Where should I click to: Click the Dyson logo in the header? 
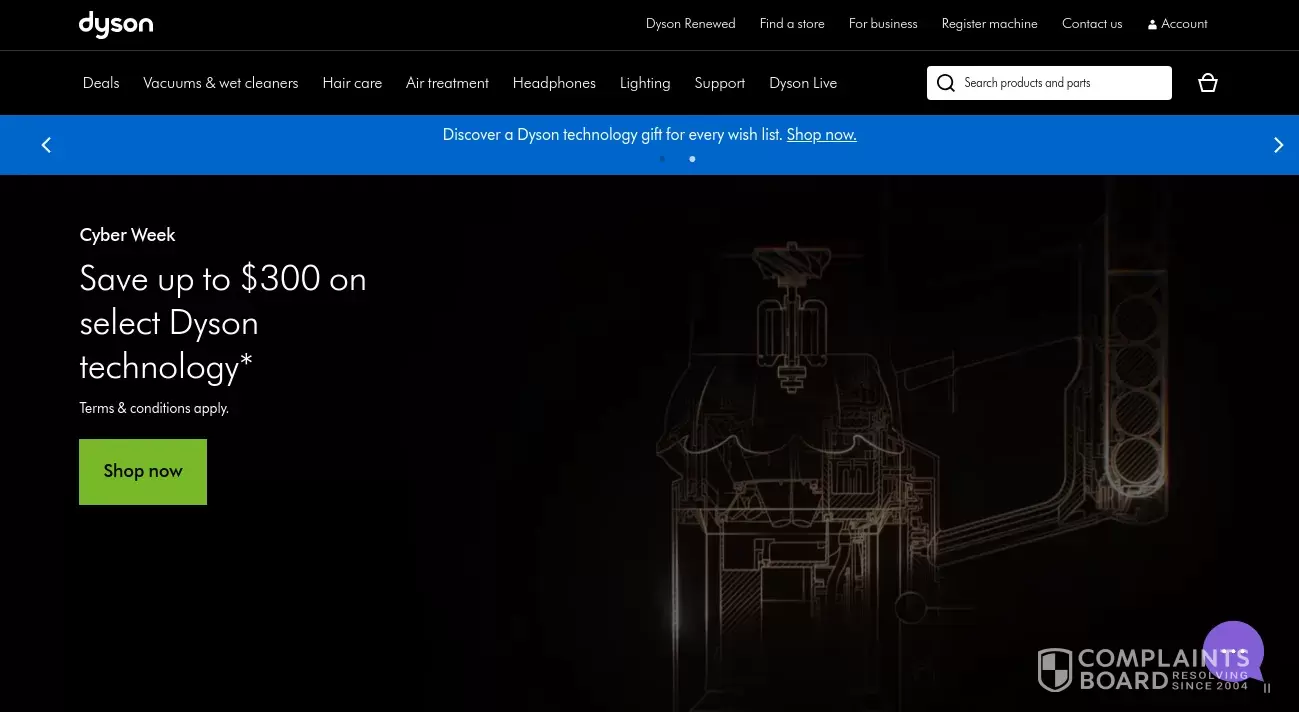click(116, 24)
